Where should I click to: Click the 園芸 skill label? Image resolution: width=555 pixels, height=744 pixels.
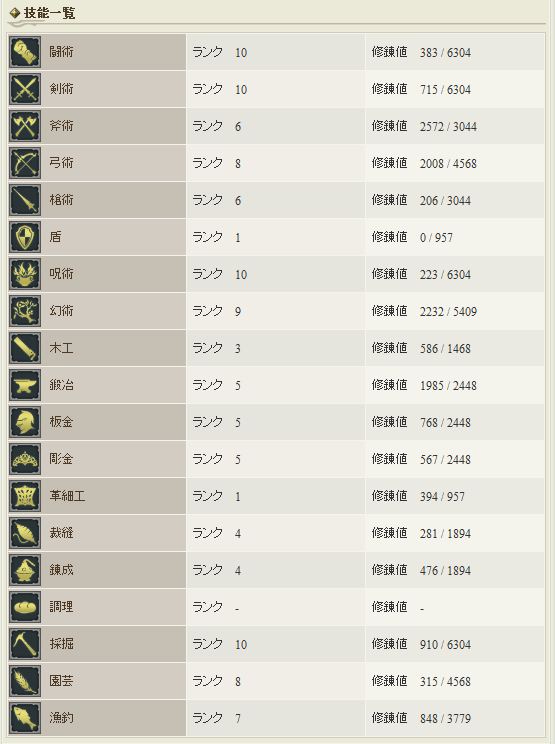point(61,681)
